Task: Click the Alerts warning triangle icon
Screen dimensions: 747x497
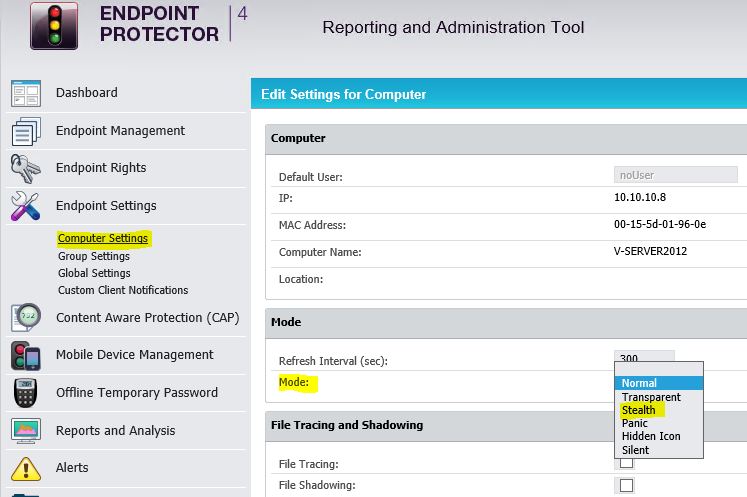Action: tap(25, 468)
